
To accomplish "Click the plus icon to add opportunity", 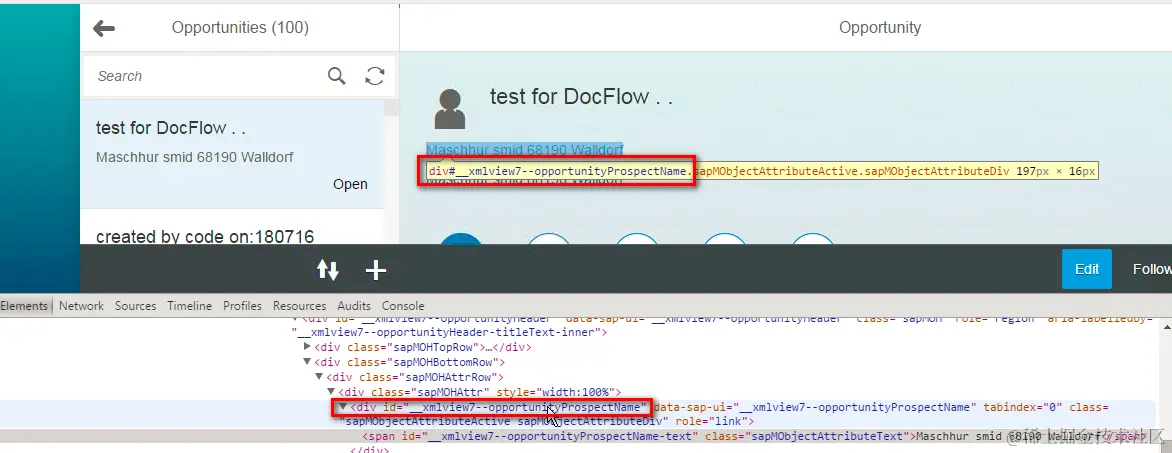I will [x=375, y=270].
